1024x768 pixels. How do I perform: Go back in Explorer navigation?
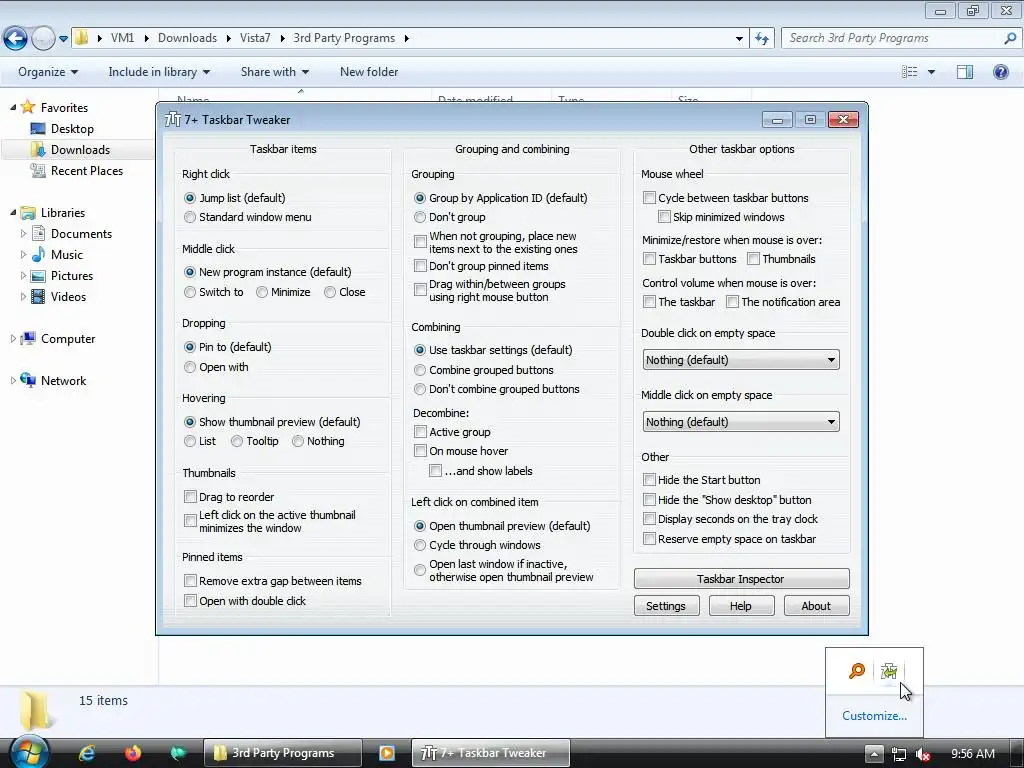click(16, 39)
